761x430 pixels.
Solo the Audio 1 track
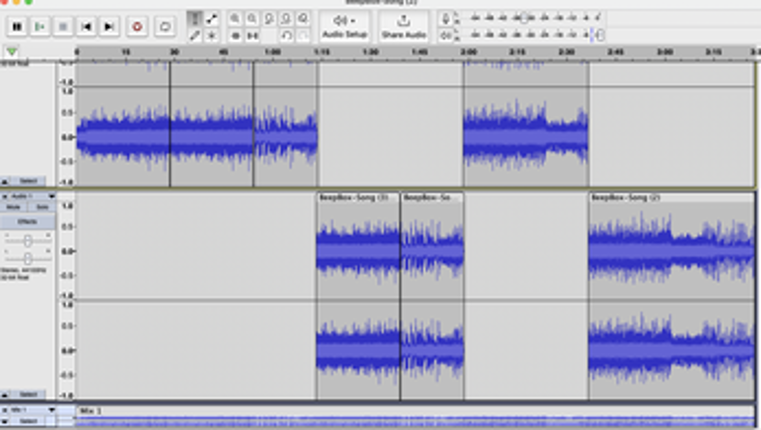click(42, 207)
